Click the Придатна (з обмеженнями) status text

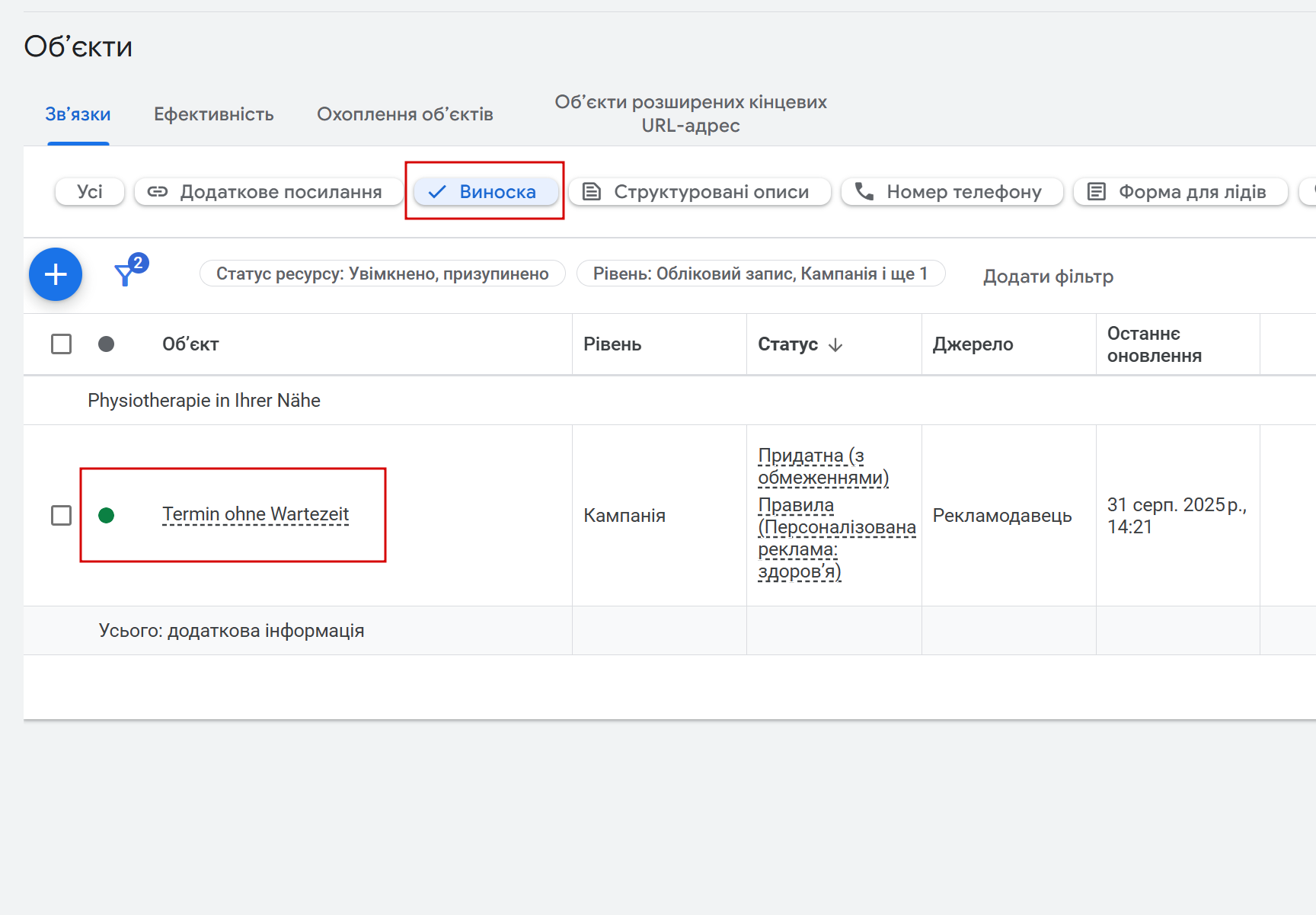tap(822, 466)
